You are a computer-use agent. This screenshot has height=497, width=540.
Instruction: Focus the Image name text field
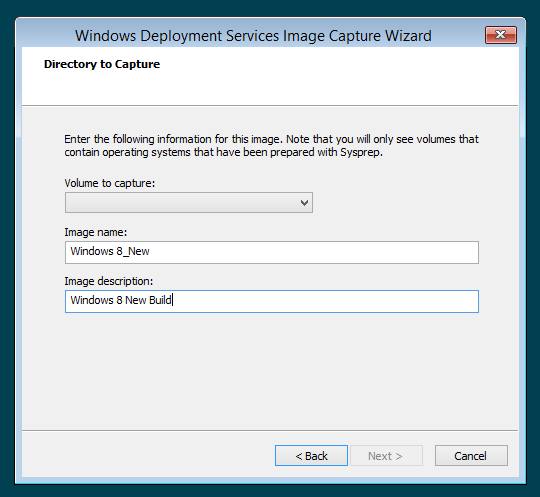[272, 252]
